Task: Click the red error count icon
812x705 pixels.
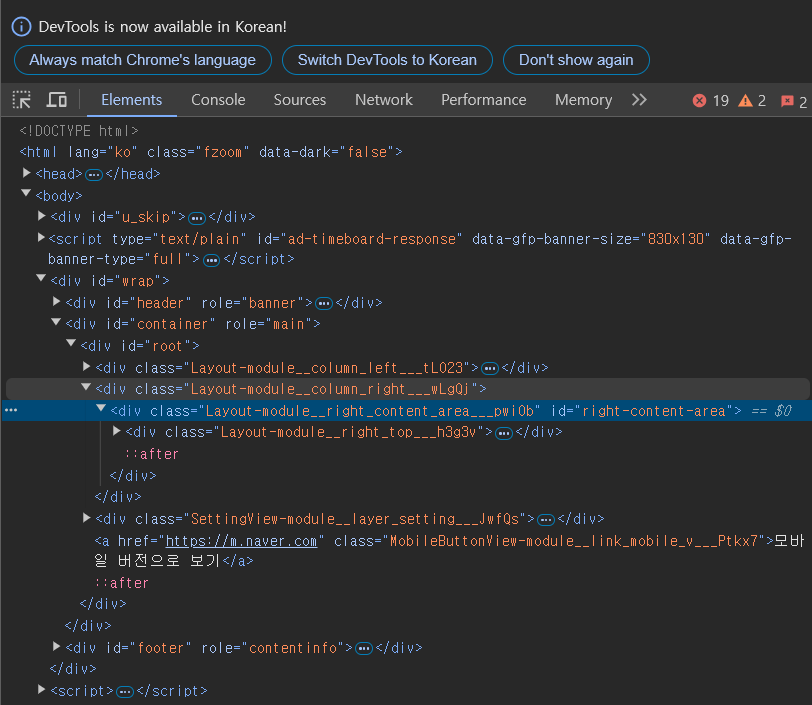Action: pyautogui.click(x=699, y=100)
